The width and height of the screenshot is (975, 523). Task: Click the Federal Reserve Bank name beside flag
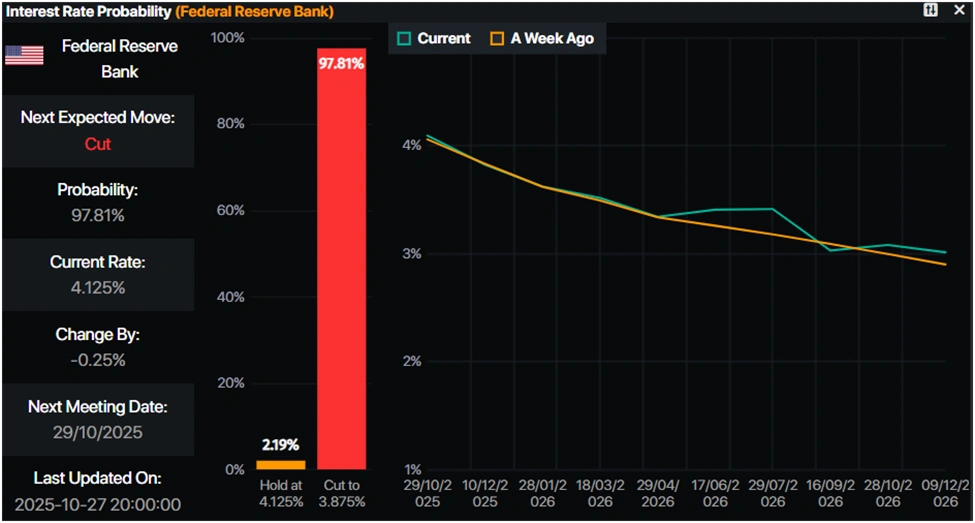120,59
